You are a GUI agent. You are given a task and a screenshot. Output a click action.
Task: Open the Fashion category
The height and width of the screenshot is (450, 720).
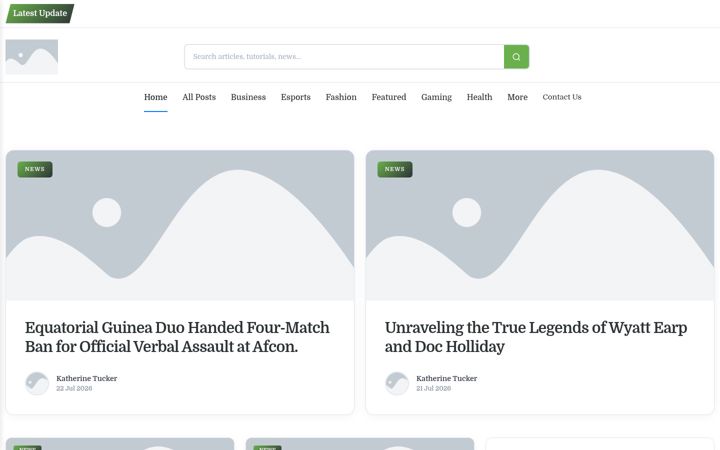[341, 97]
